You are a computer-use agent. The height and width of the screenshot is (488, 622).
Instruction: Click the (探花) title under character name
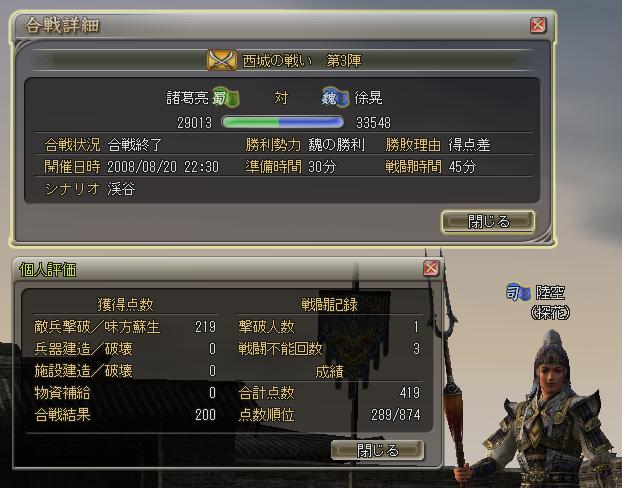(550, 313)
